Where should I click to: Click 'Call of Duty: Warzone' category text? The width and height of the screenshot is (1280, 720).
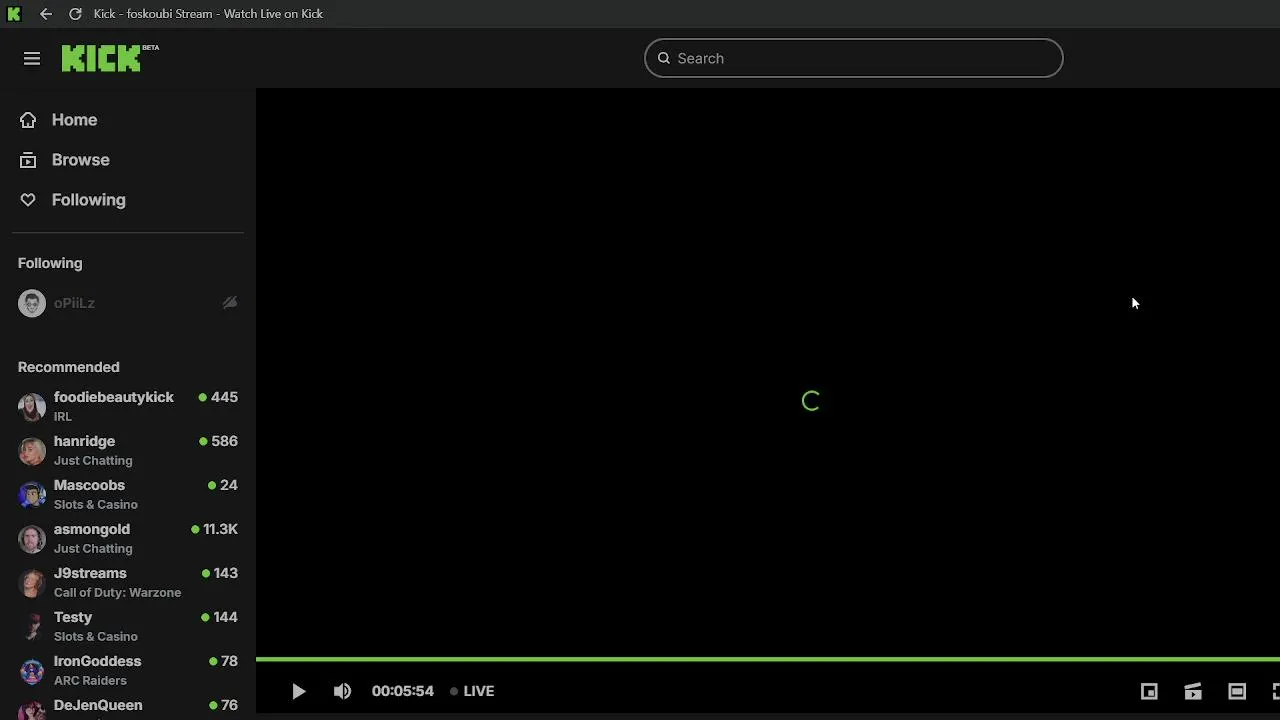117,593
